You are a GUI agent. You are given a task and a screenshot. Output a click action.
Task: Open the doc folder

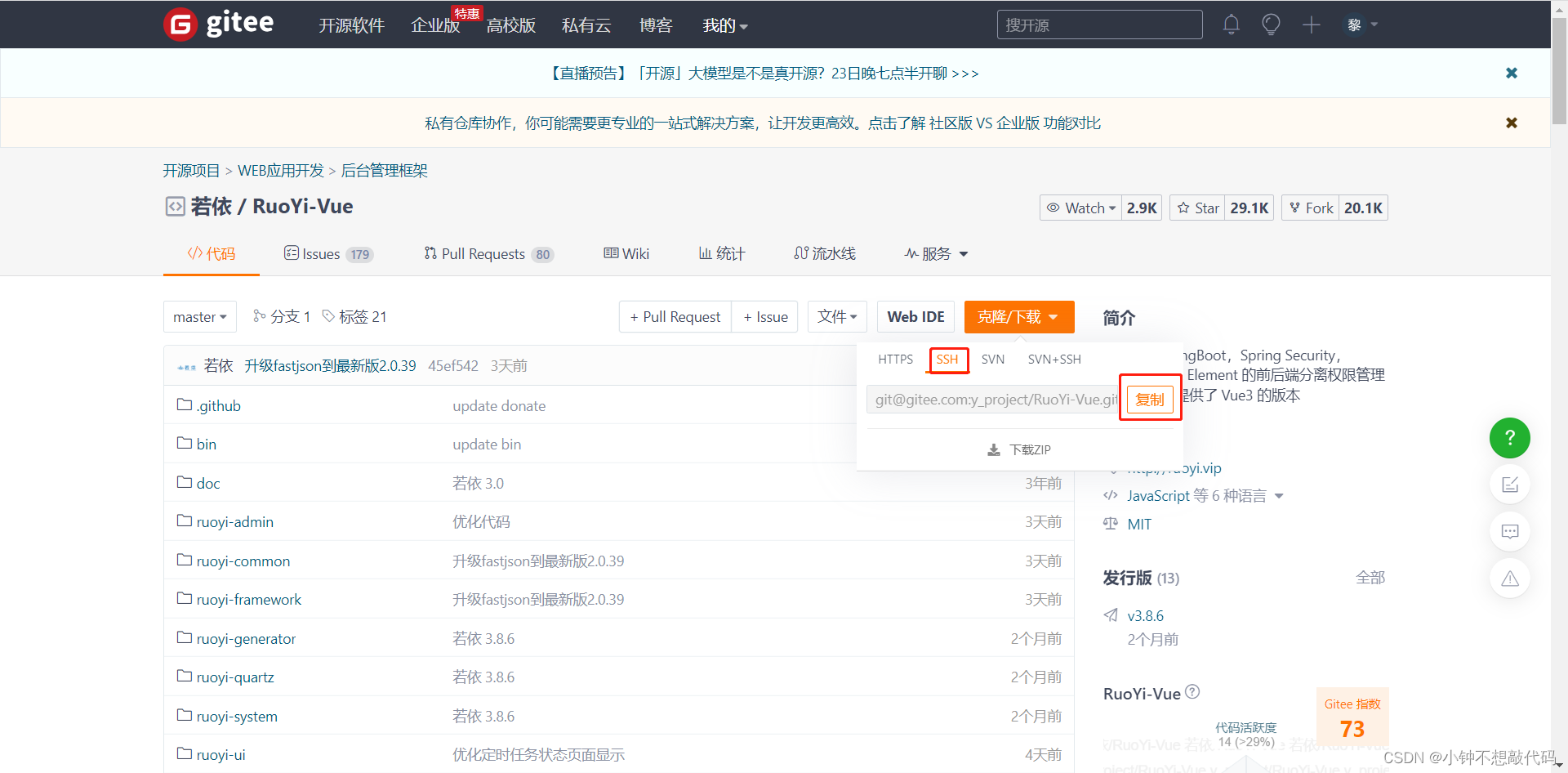208,483
